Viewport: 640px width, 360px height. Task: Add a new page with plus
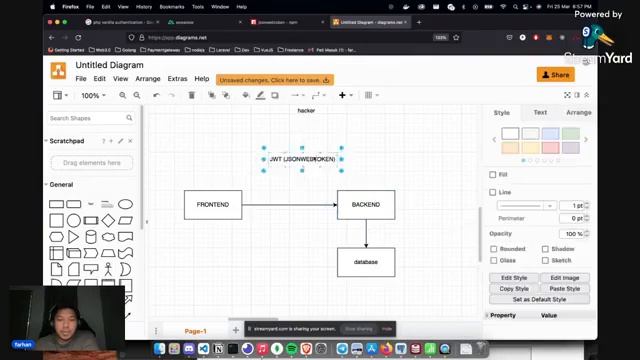236,330
